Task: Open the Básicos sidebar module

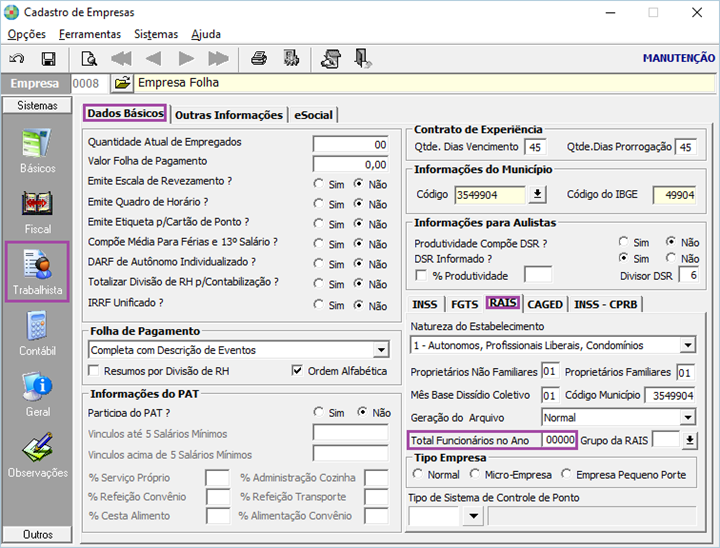Action: coord(37,151)
